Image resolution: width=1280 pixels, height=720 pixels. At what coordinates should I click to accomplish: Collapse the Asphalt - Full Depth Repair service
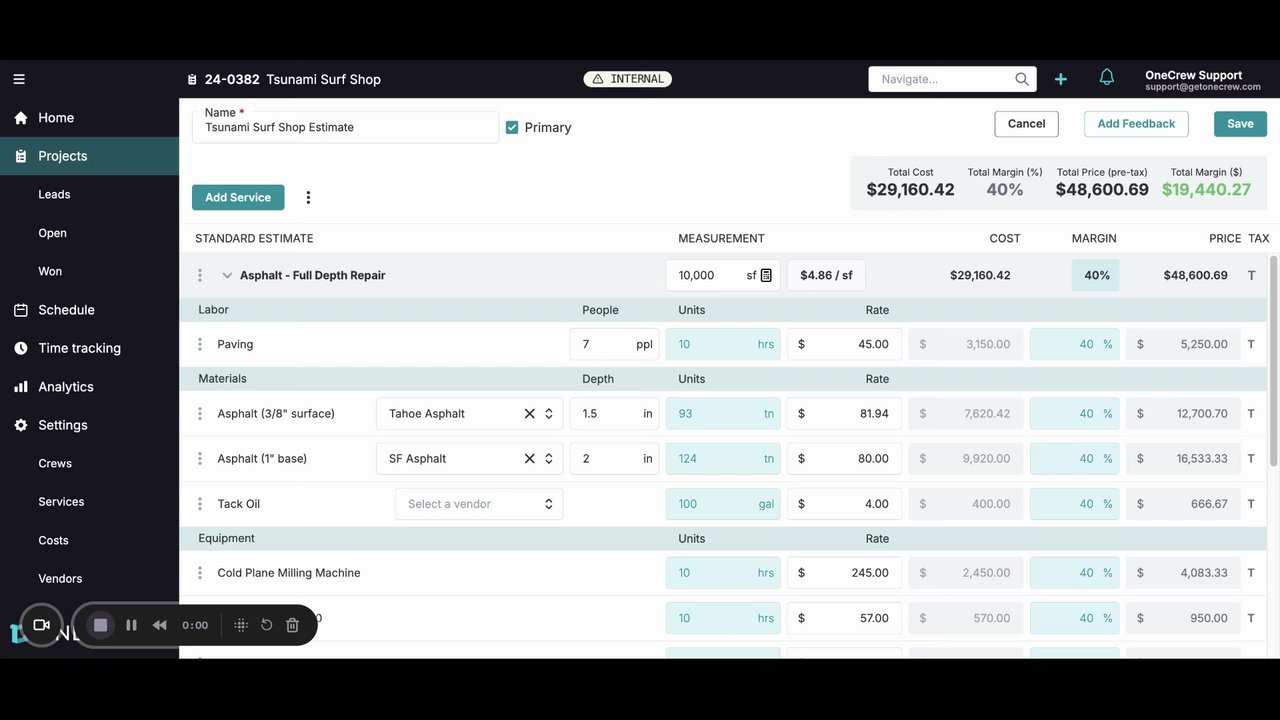tap(227, 275)
